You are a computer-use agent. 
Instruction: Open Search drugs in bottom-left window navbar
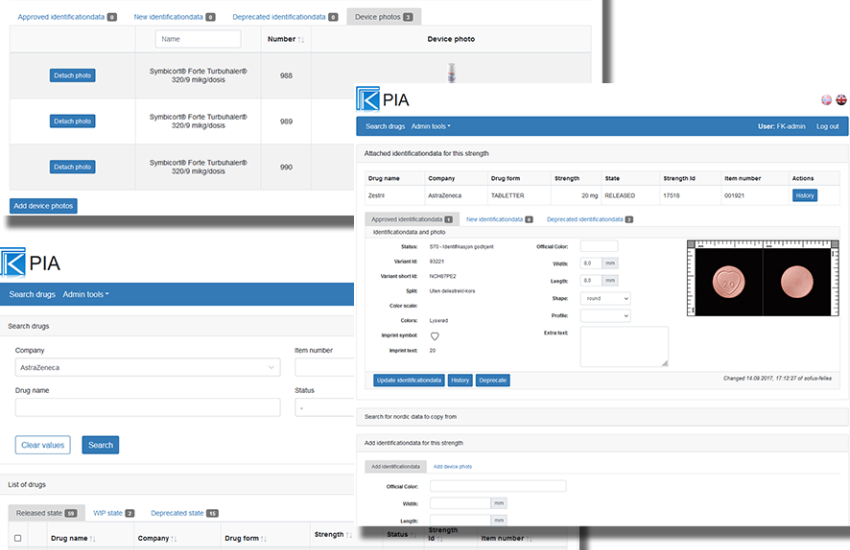point(32,294)
